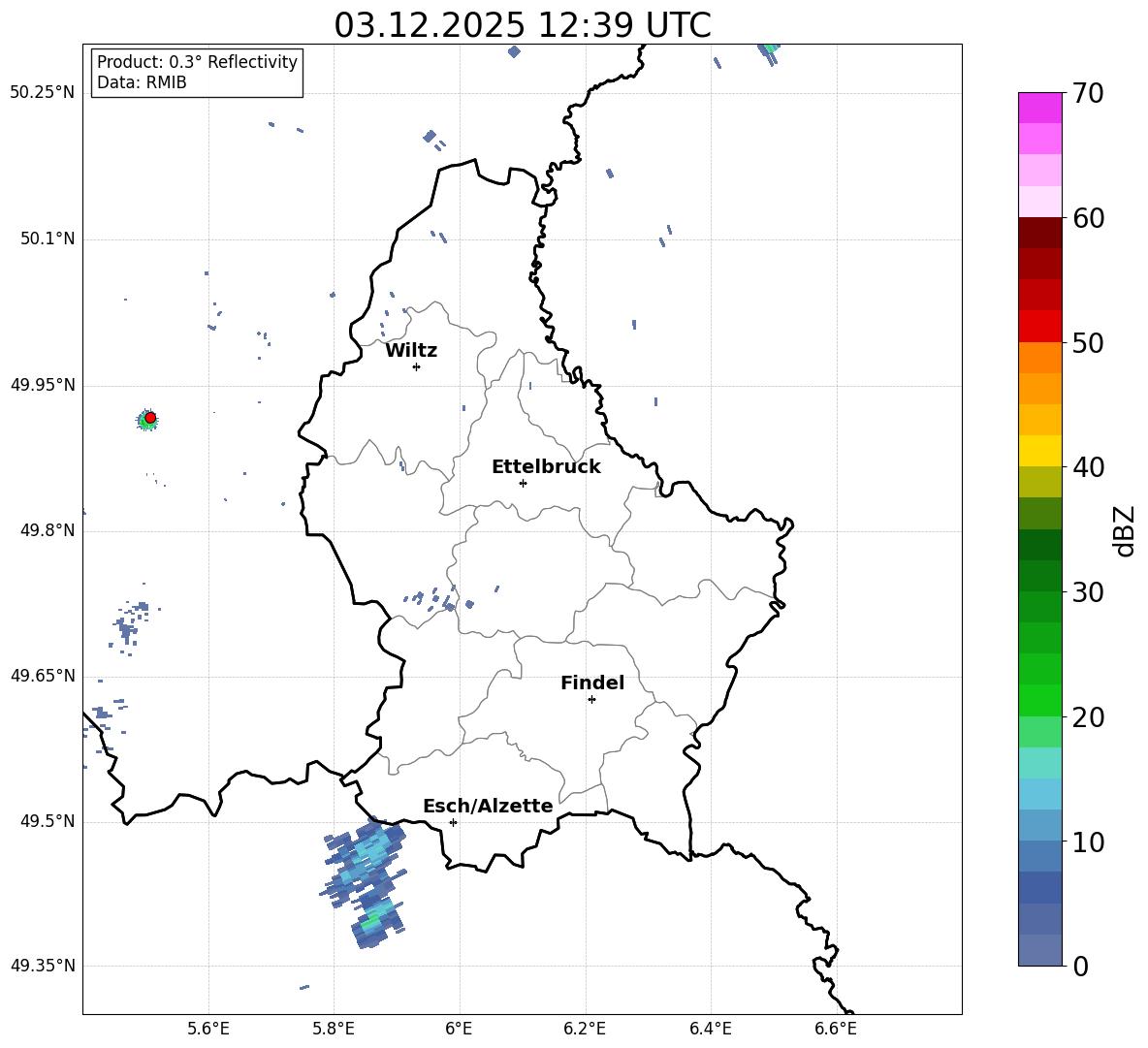
Task: Click the 6.2°E longitude label
Action: click(x=585, y=1029)
